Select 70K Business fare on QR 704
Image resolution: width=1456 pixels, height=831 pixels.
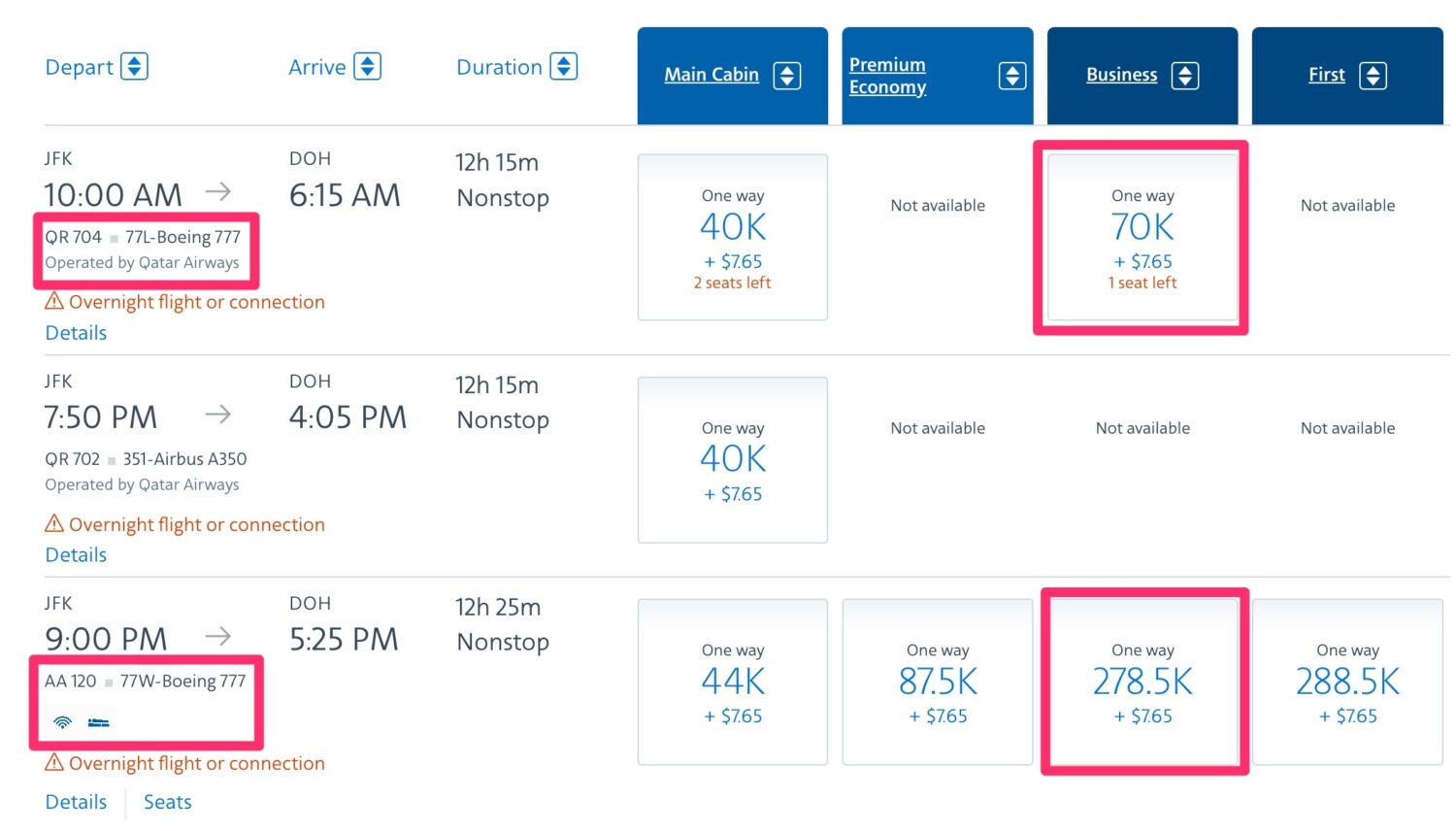coord(1142,238)
